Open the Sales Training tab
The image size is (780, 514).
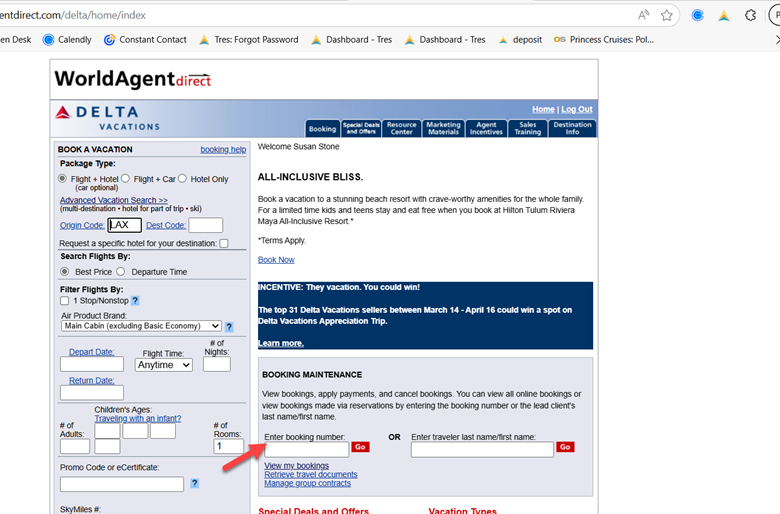tap(527, 128)
